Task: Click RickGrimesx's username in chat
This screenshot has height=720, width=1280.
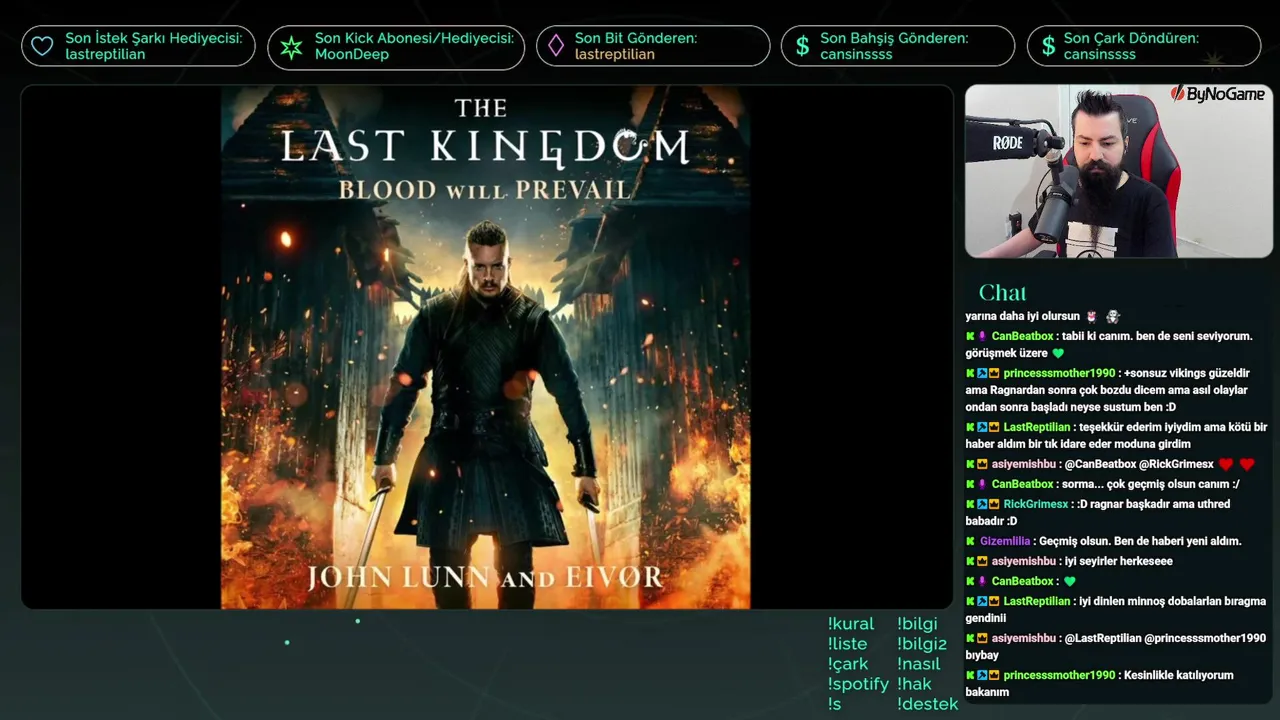Action: click(1038, 504)
